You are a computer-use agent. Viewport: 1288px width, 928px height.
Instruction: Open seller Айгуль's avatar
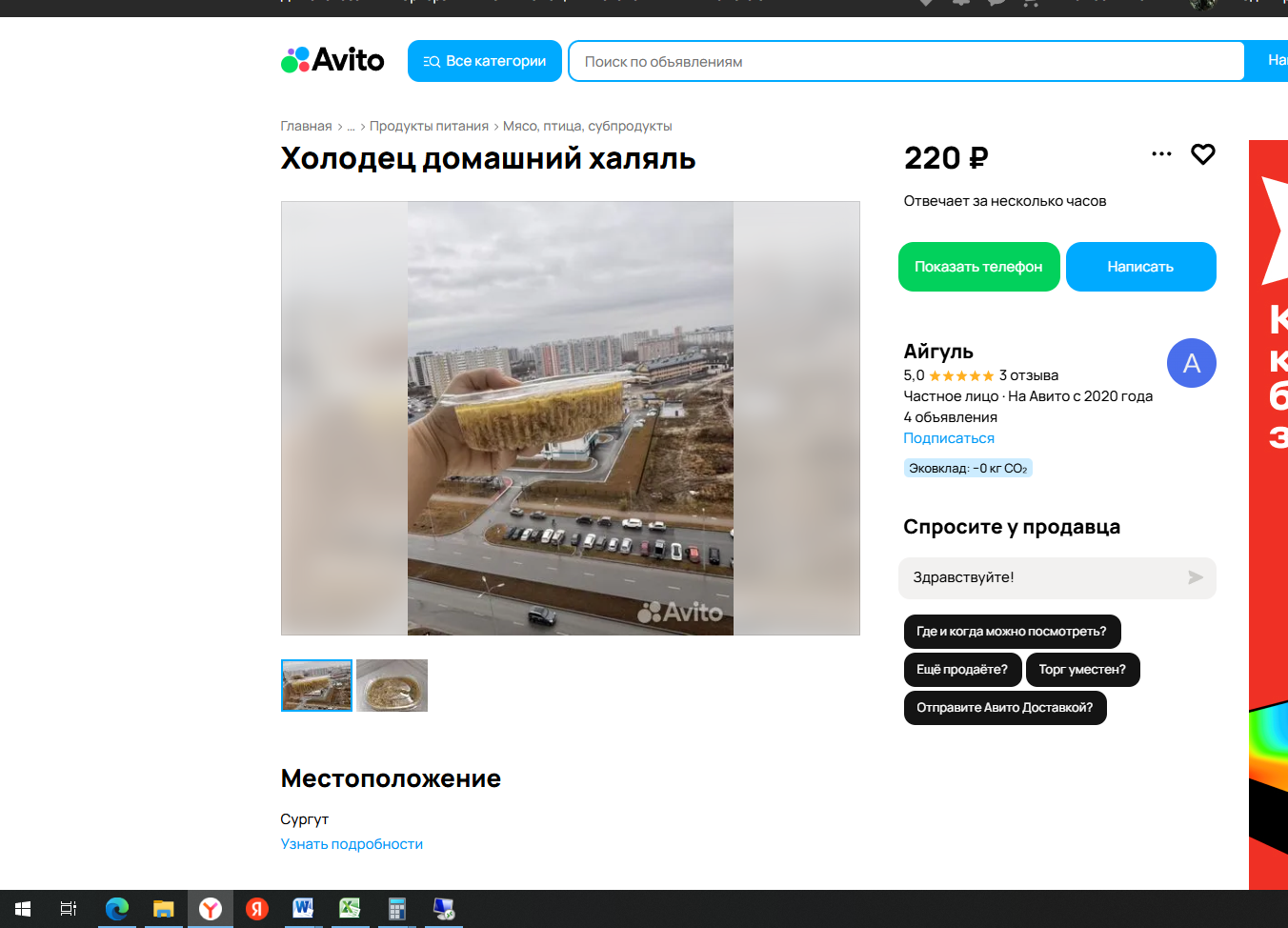tap(1191, 363)
